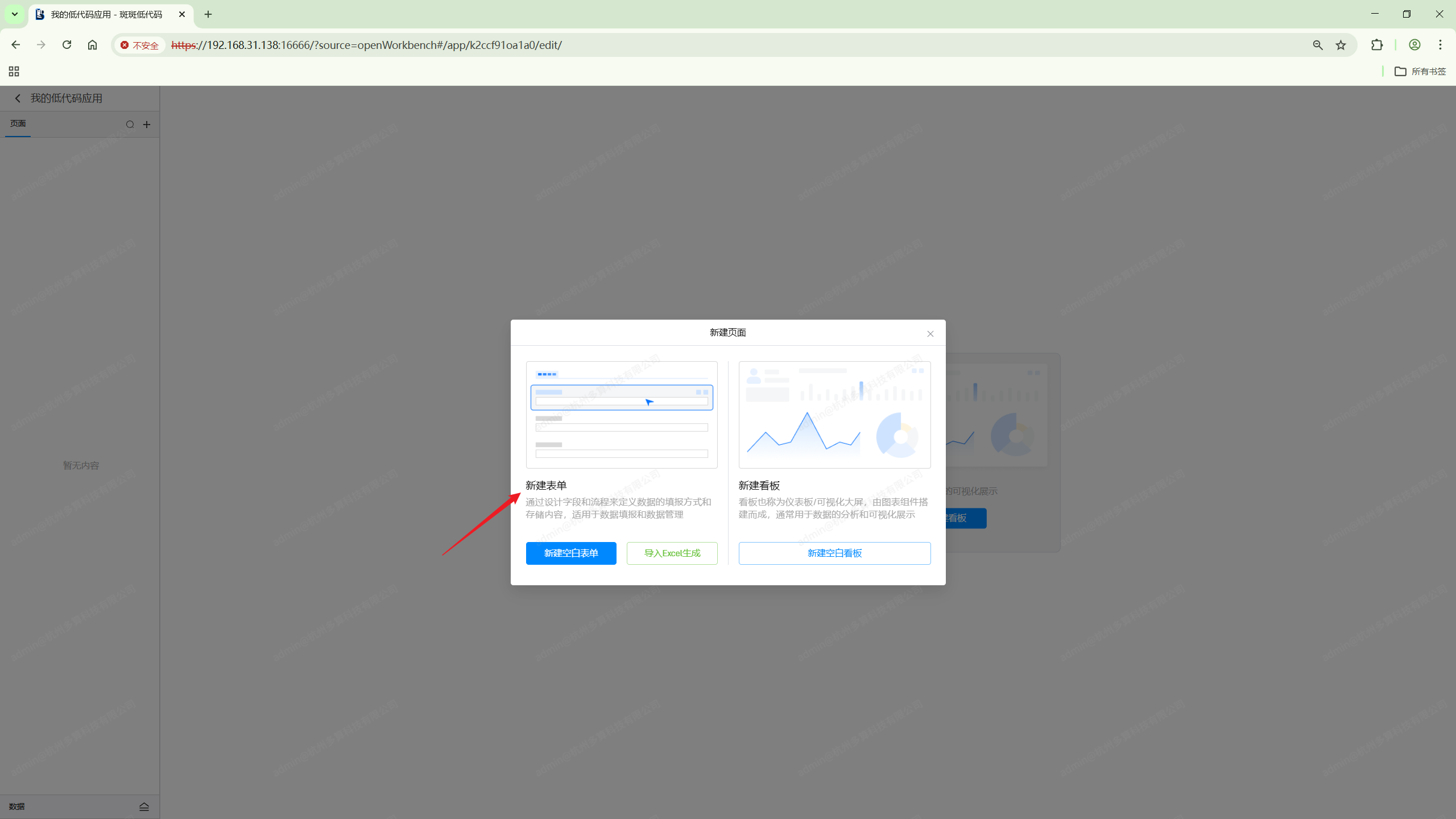Select the 新建看板 preview thumbnail
The width and height of the screenshot is (1456, 819).
pos(834,415)
